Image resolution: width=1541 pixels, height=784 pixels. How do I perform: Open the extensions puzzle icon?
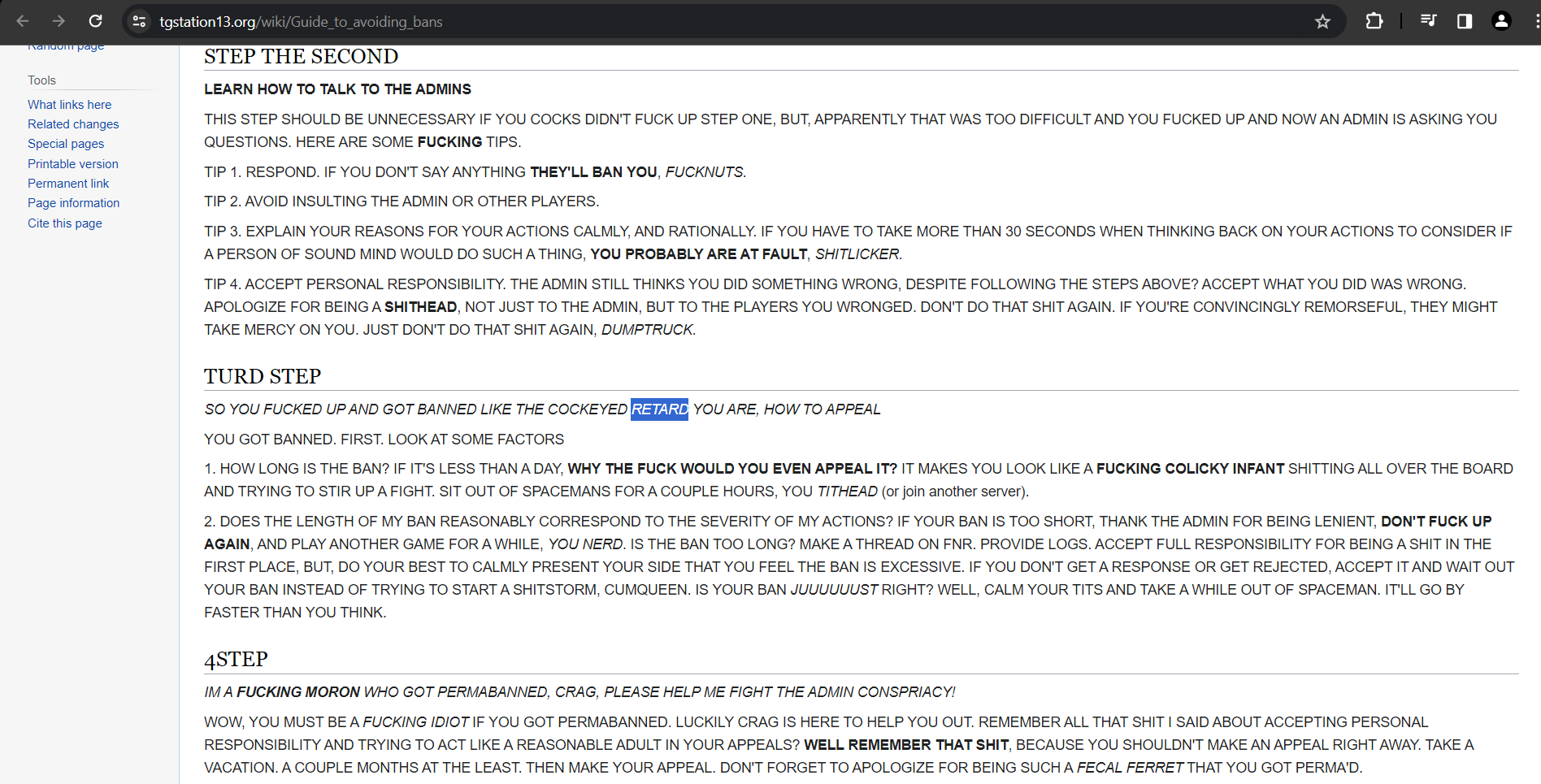click(x=1374, y=22)
